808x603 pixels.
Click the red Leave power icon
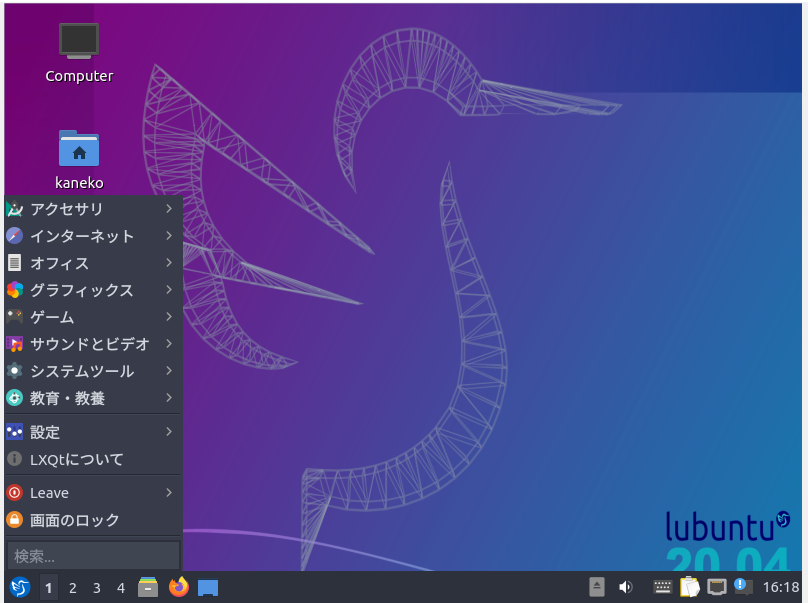[14, 493]
